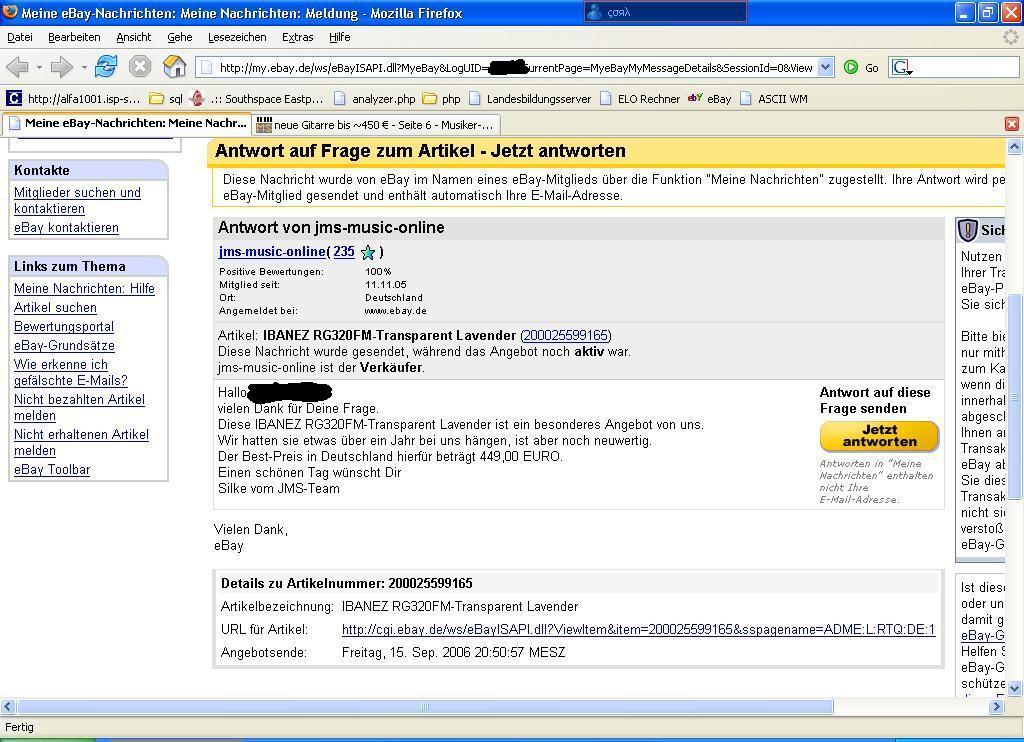
Task: Click Nicht erhaltenen Artikel melden link
Action: click(x=81, y=442)
